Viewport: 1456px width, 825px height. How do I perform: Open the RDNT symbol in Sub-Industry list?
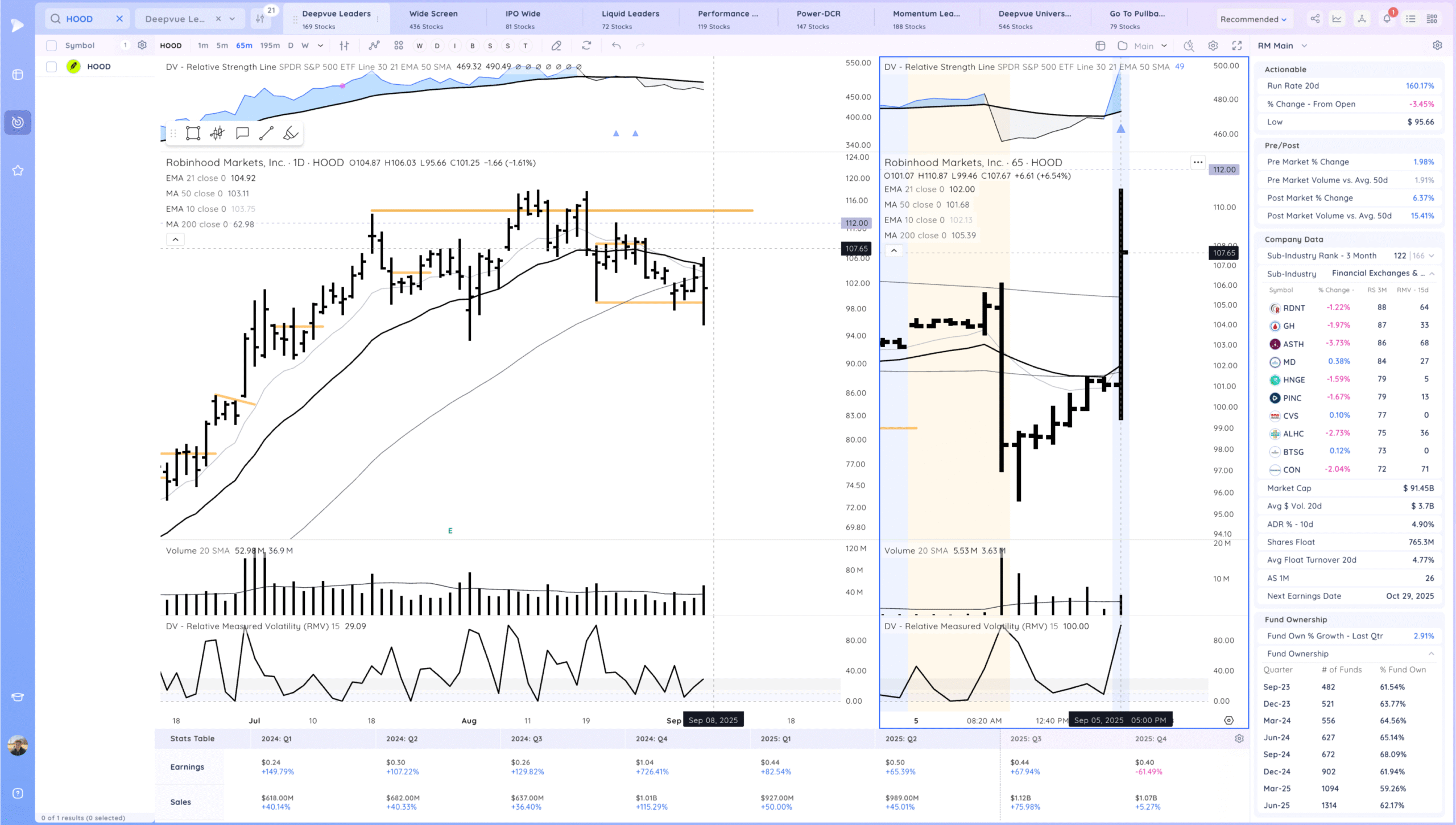[1293, 308]
